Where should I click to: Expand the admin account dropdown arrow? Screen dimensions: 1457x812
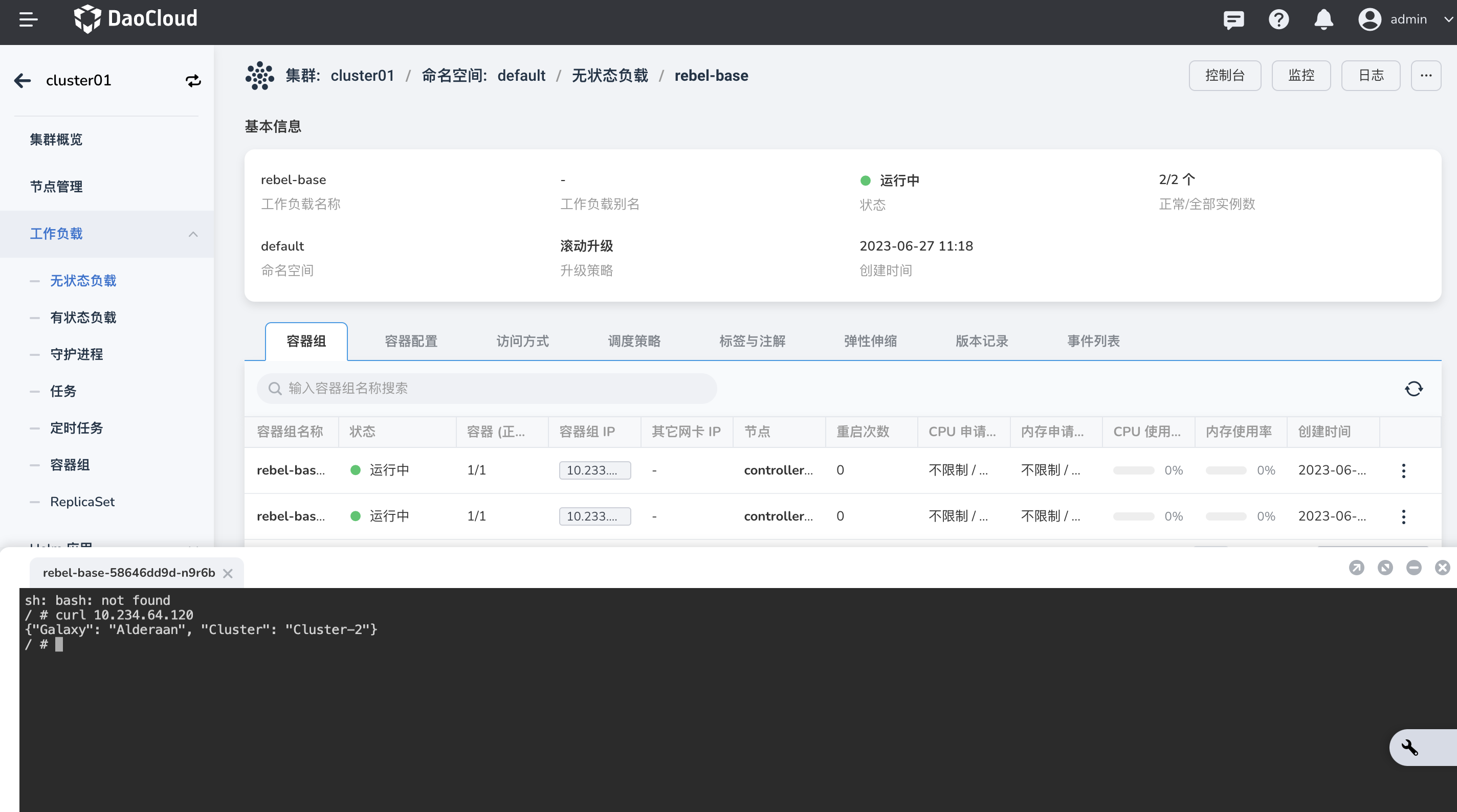(1448, 19)
